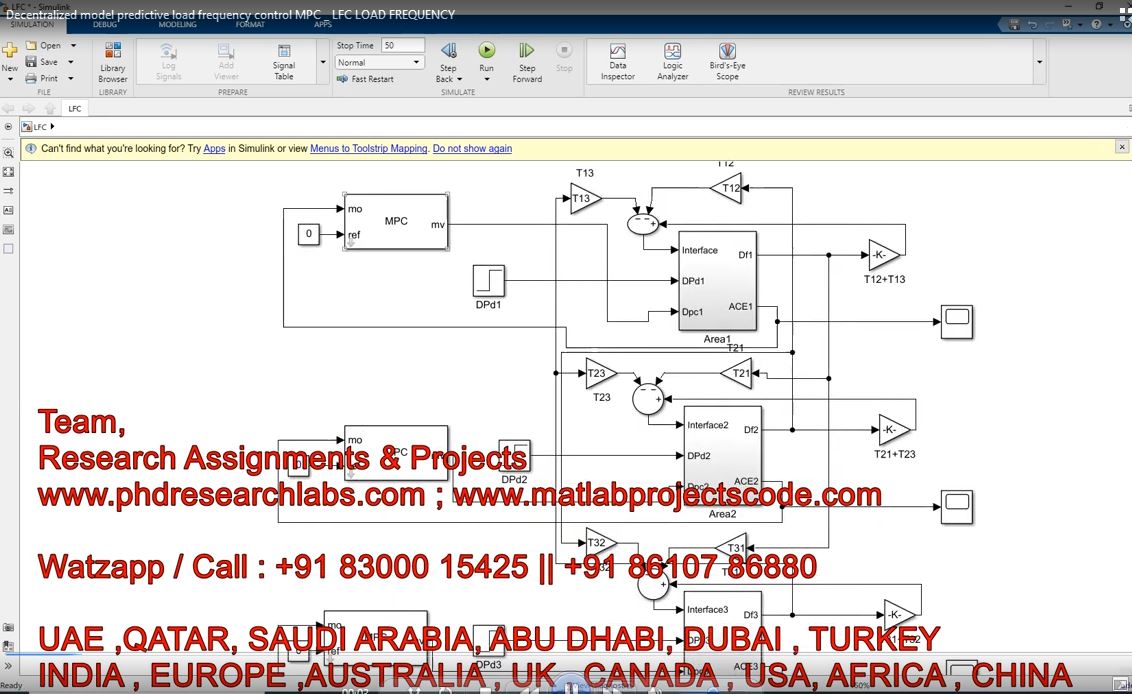The width and height of the screenshot is (1132, 694).
Task: Click the Stop Time input field
Action: (403, 45)
